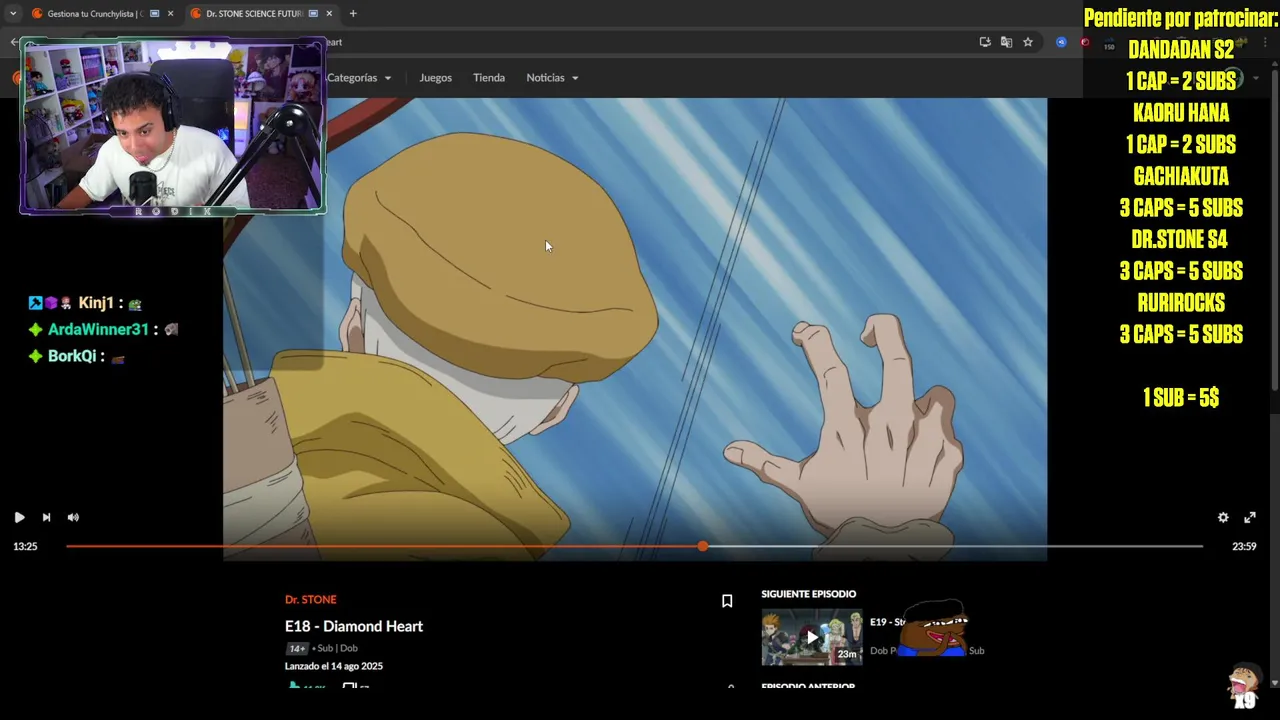Click the Lanzado el 14 ago 2025 text
This screenshot has height=720, width=1280.
pos(334,666)
